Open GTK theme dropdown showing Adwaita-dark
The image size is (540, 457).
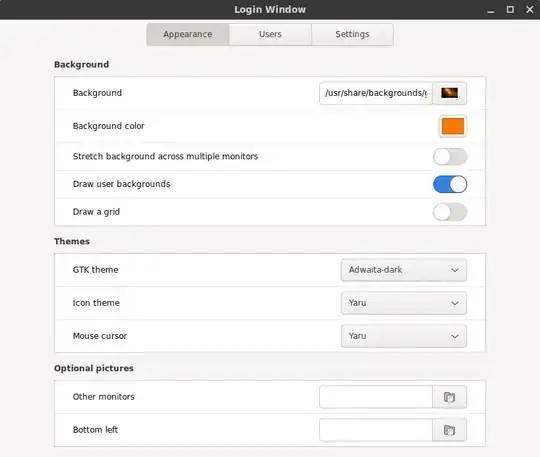[404, 270]
